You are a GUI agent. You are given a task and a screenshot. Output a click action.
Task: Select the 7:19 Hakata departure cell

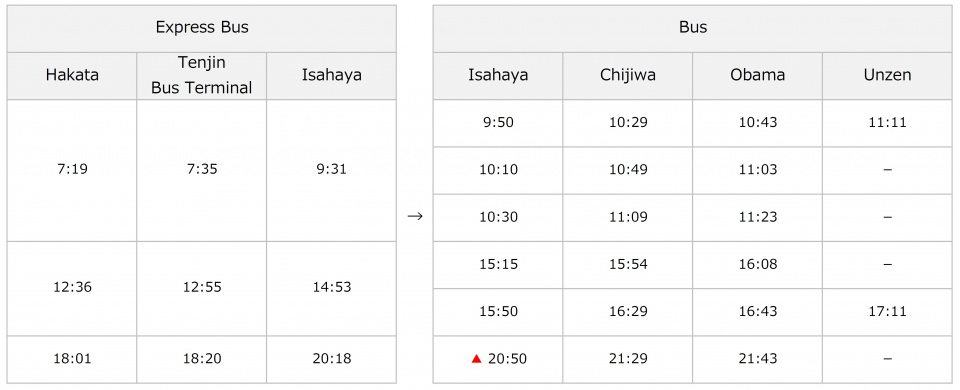coord(72,170)
